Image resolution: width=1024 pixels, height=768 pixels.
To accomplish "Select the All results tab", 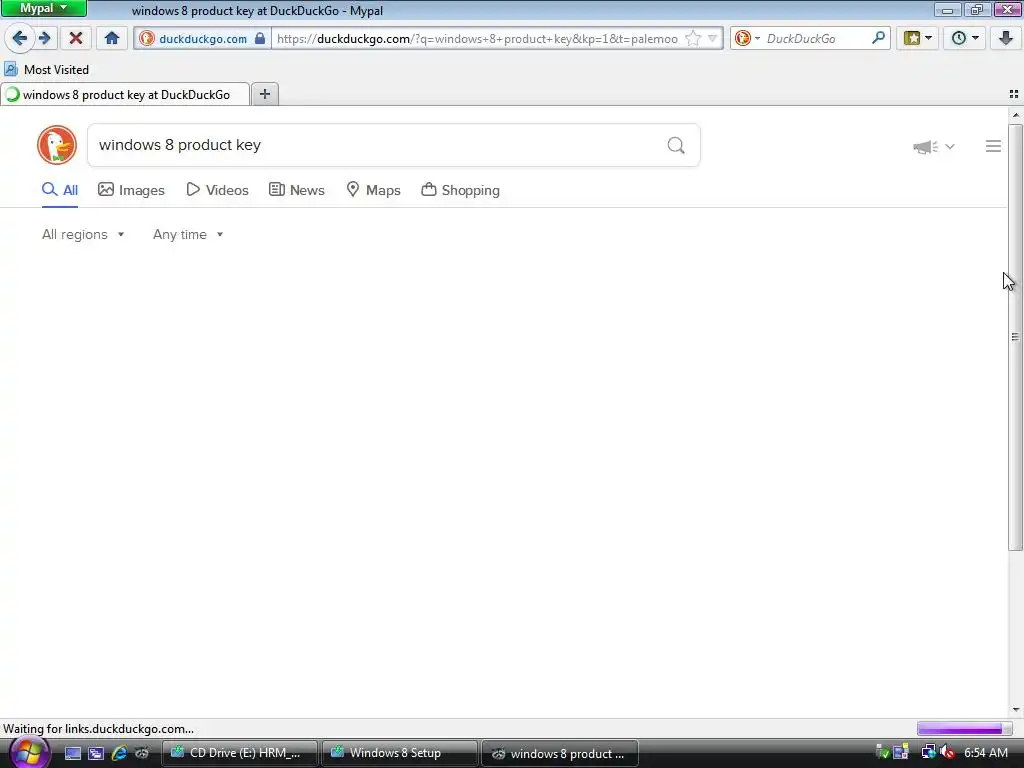I will pyautogui.click(x=60, y=190).
